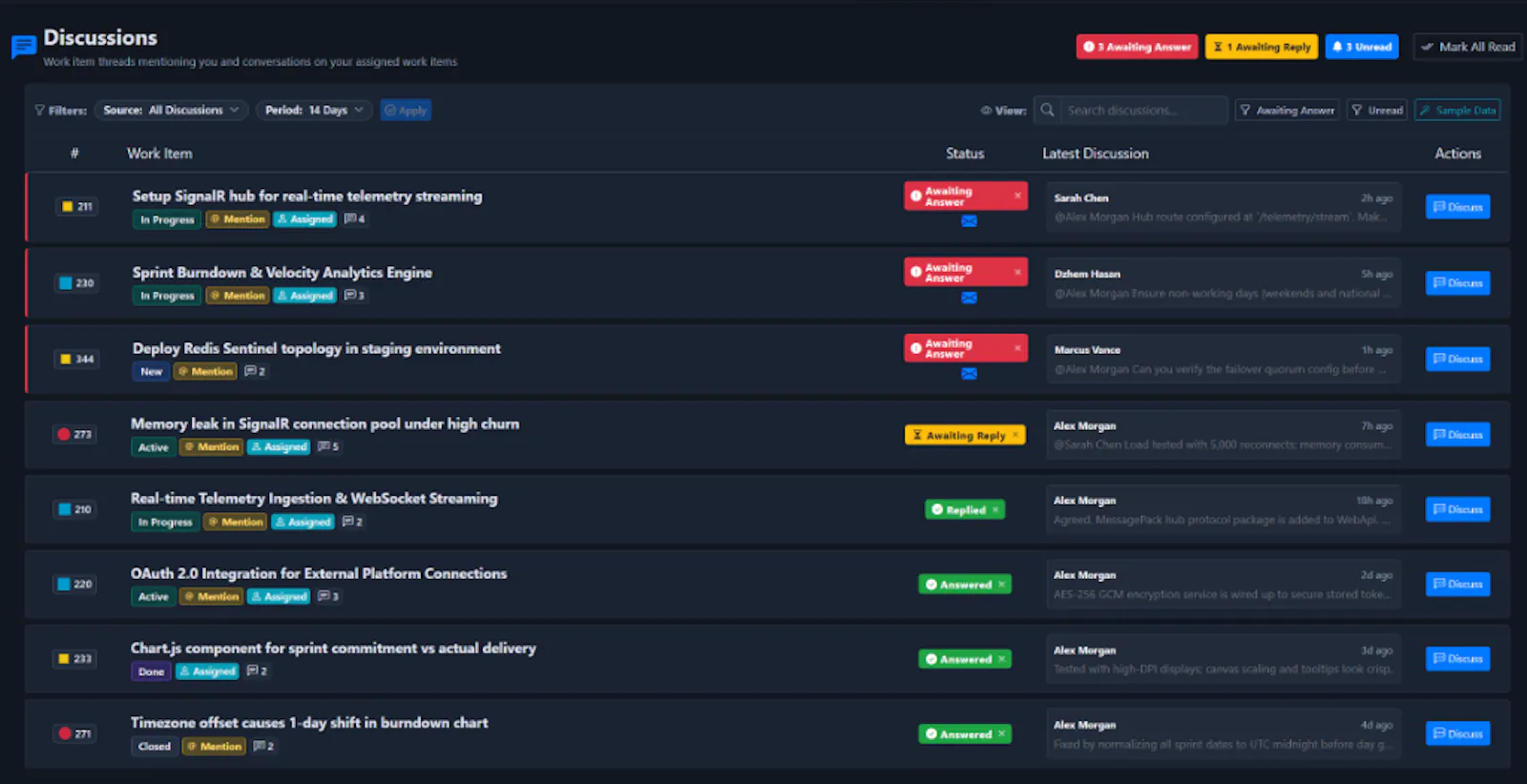Filter by 1 Awaiting Reply badge
The image size is (1527, 784).
pyautogui.click(x=1262, y=47)
